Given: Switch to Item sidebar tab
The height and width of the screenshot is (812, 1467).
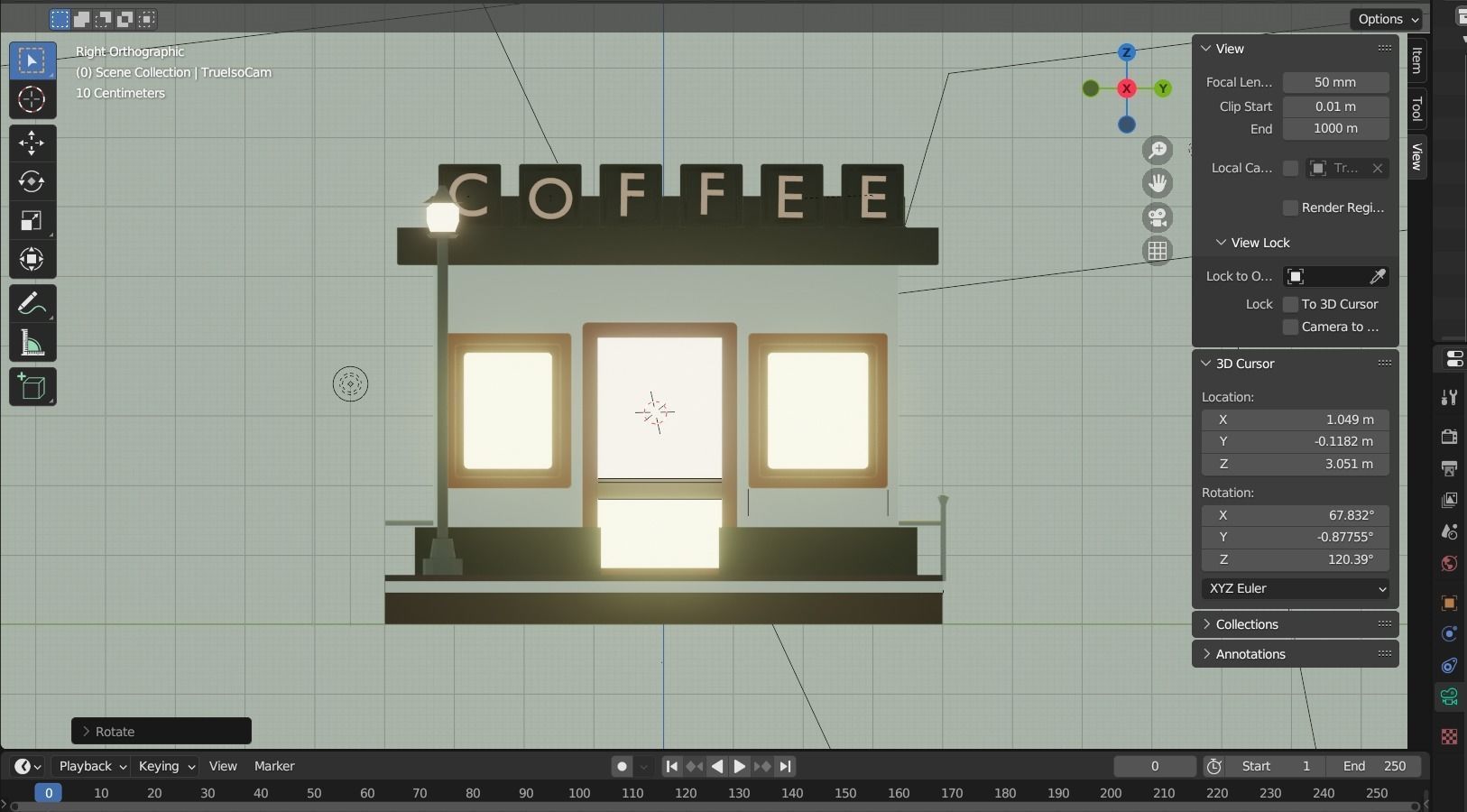Looking at the screenshot, I should coord(1416,60).
